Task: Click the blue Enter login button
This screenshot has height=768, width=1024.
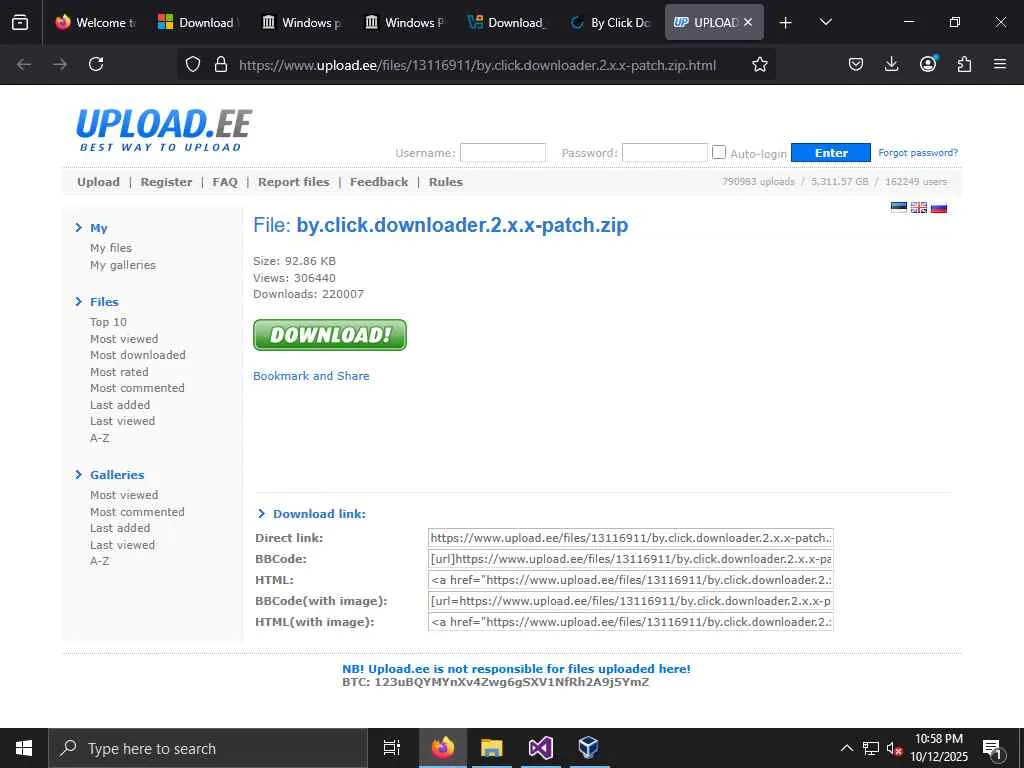Action: click(x=831, y=153)
